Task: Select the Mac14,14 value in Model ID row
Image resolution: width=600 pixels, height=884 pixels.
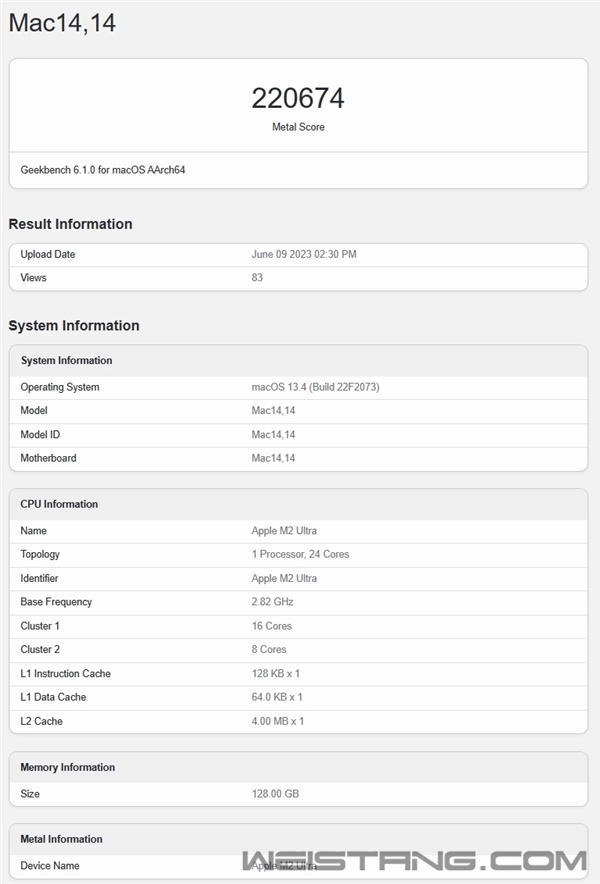Action: [x=273, y=434]
